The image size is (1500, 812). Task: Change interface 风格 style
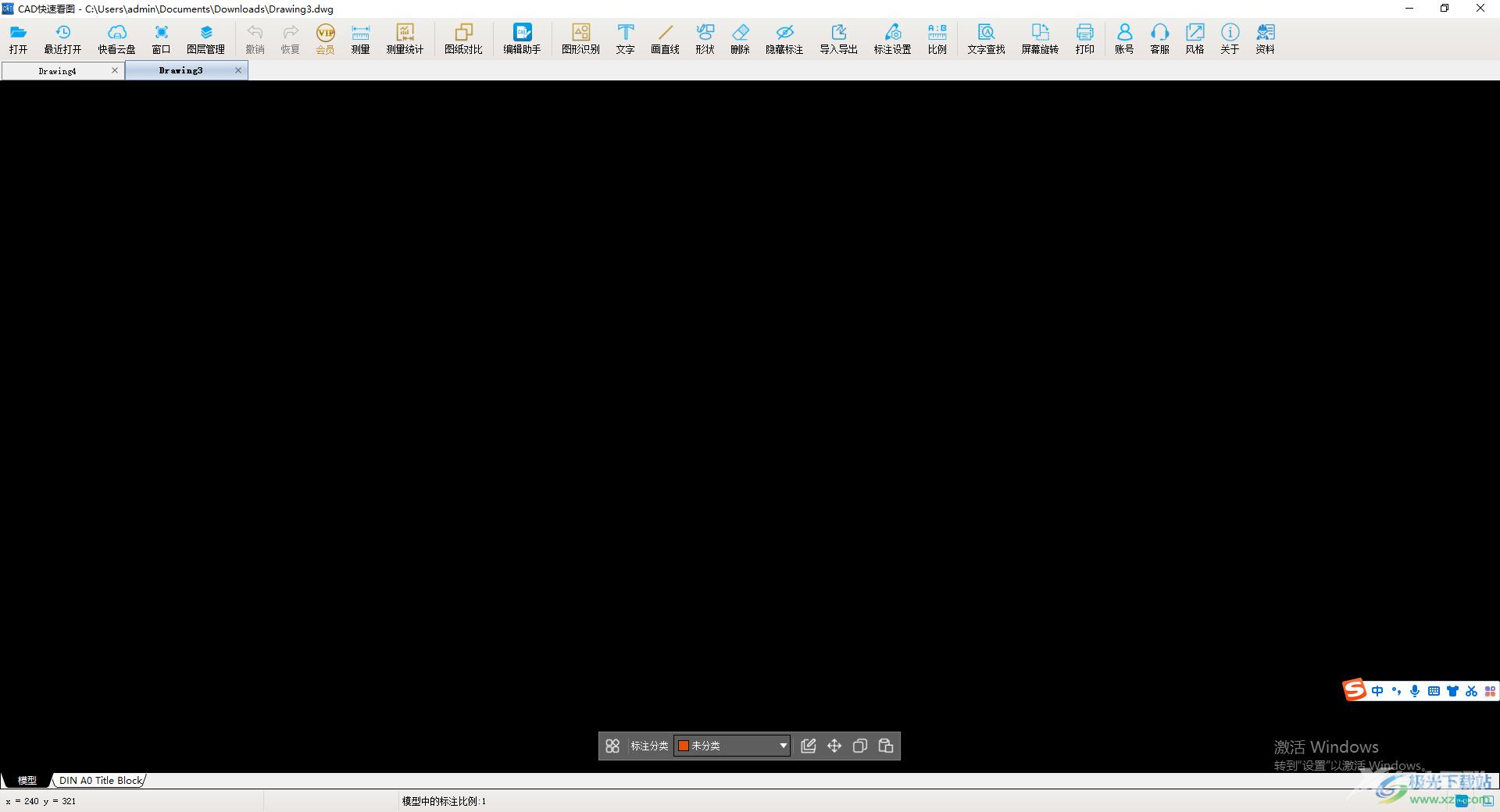tap(1195, 38)
